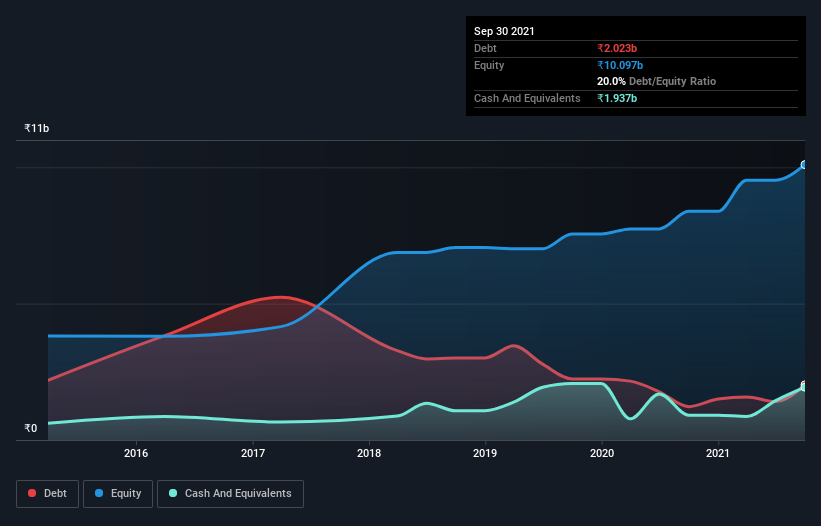Click the 2017 x-axis label
The height and width of the screenshot is (526, 821).
tap(253, 453)
